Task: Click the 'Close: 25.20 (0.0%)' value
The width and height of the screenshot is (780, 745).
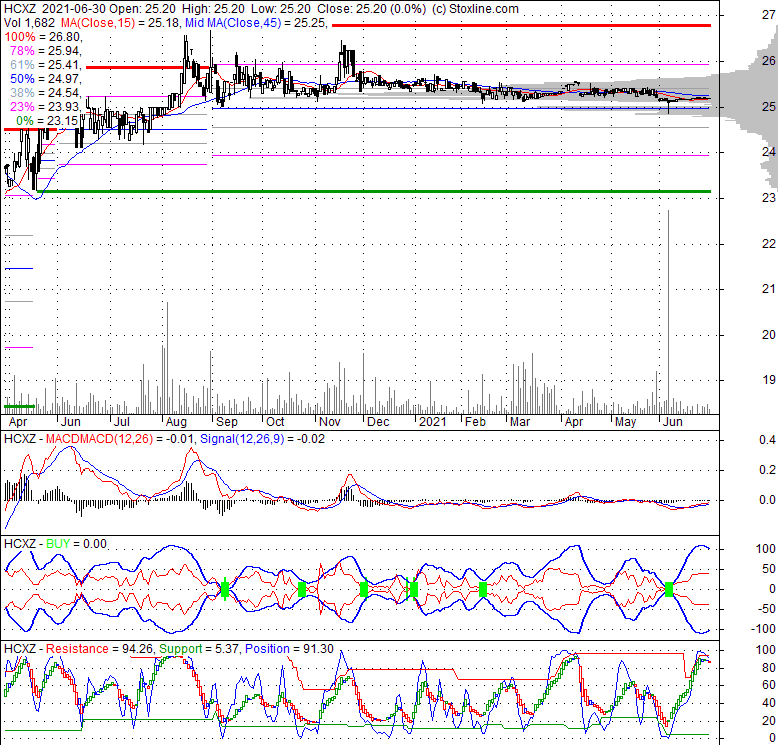Action: (371, 9)
